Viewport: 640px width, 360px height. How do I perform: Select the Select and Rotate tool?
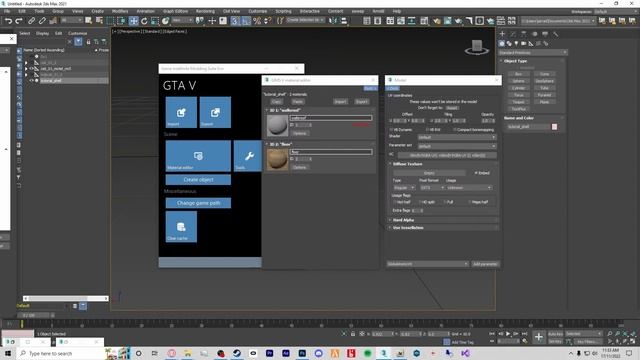tap(144, 21)
